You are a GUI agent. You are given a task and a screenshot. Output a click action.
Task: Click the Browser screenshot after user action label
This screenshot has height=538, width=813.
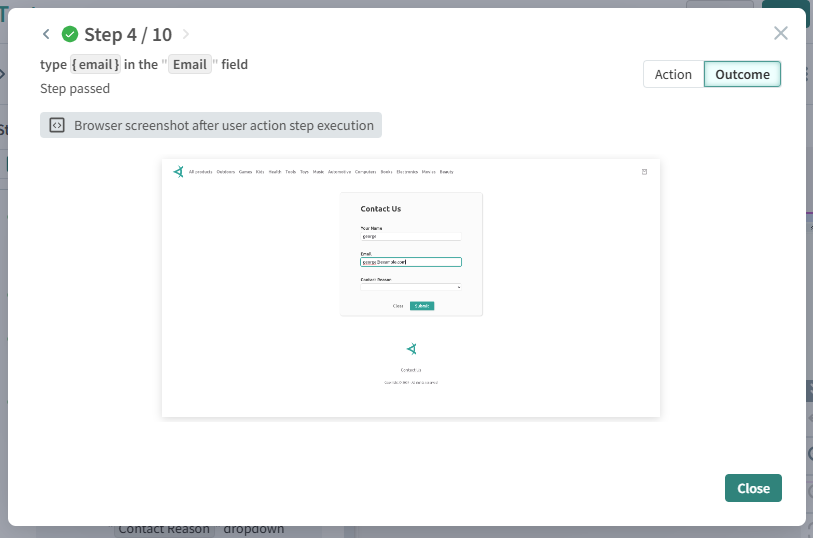(223, 126)
